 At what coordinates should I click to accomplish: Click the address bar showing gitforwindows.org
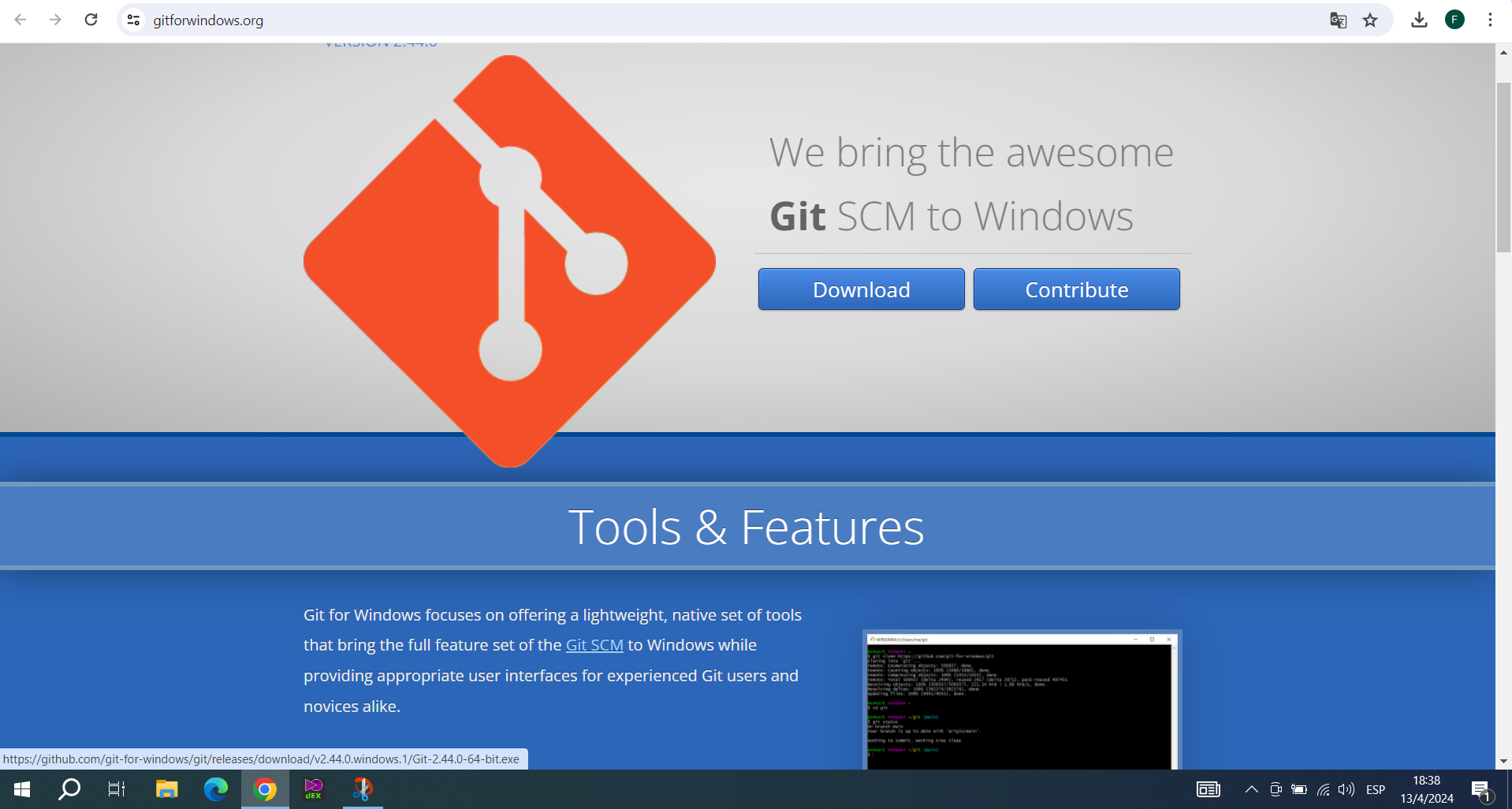point(725,20)
